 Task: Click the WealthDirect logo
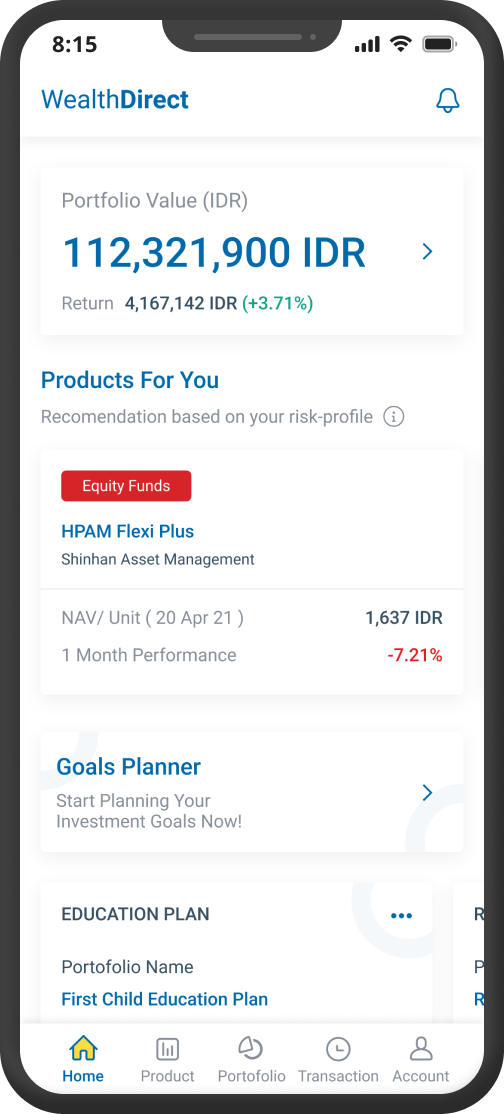pos(115,99)
